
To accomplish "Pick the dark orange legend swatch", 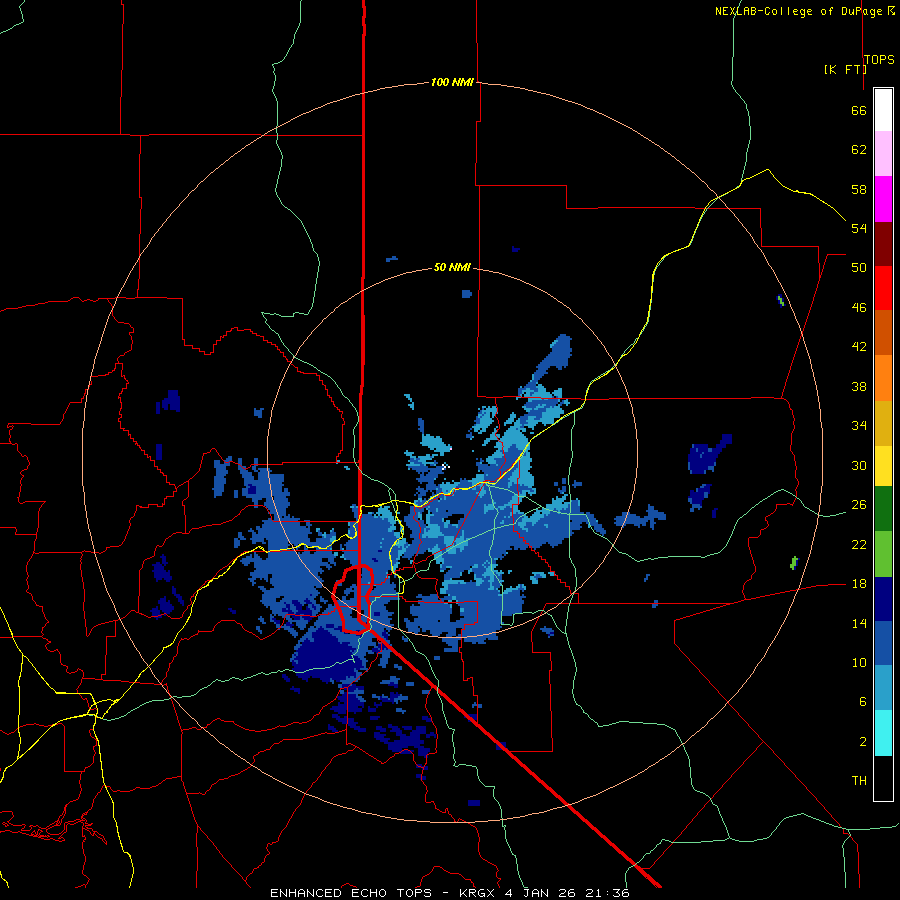I will pos(883,332).
